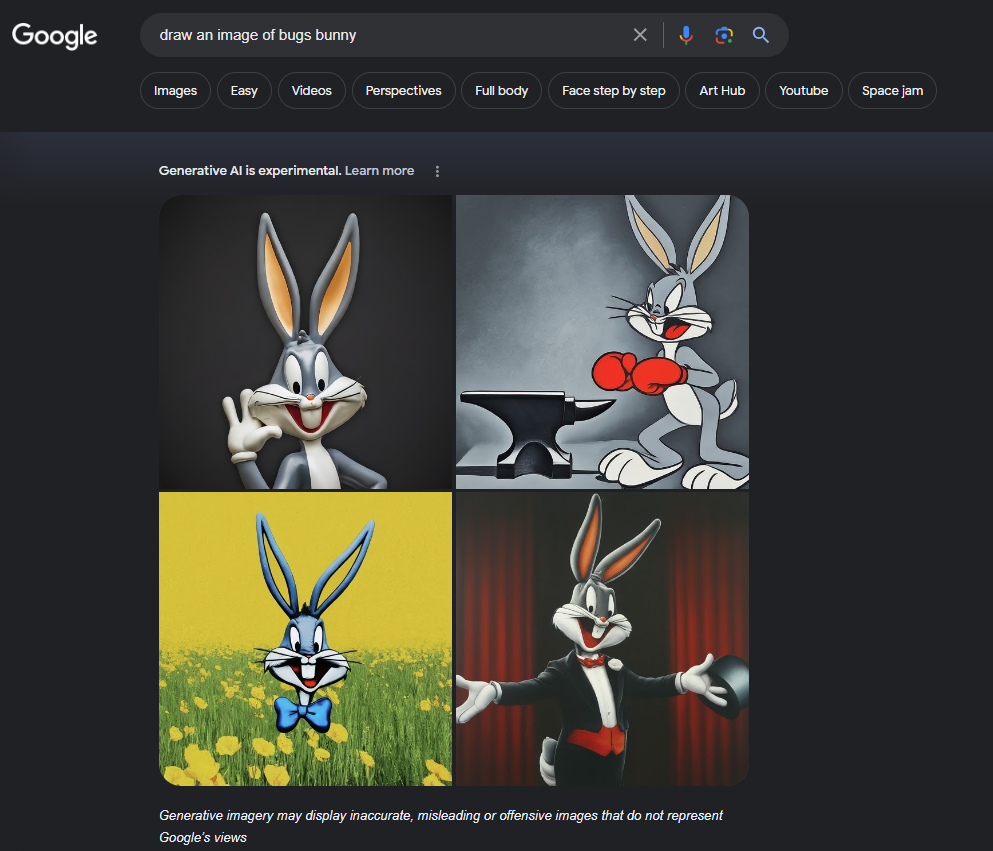This screenshot has height=851, width=993.
Task: Open the blue bunny in yellow flower field image
Action: click(305, 639)
